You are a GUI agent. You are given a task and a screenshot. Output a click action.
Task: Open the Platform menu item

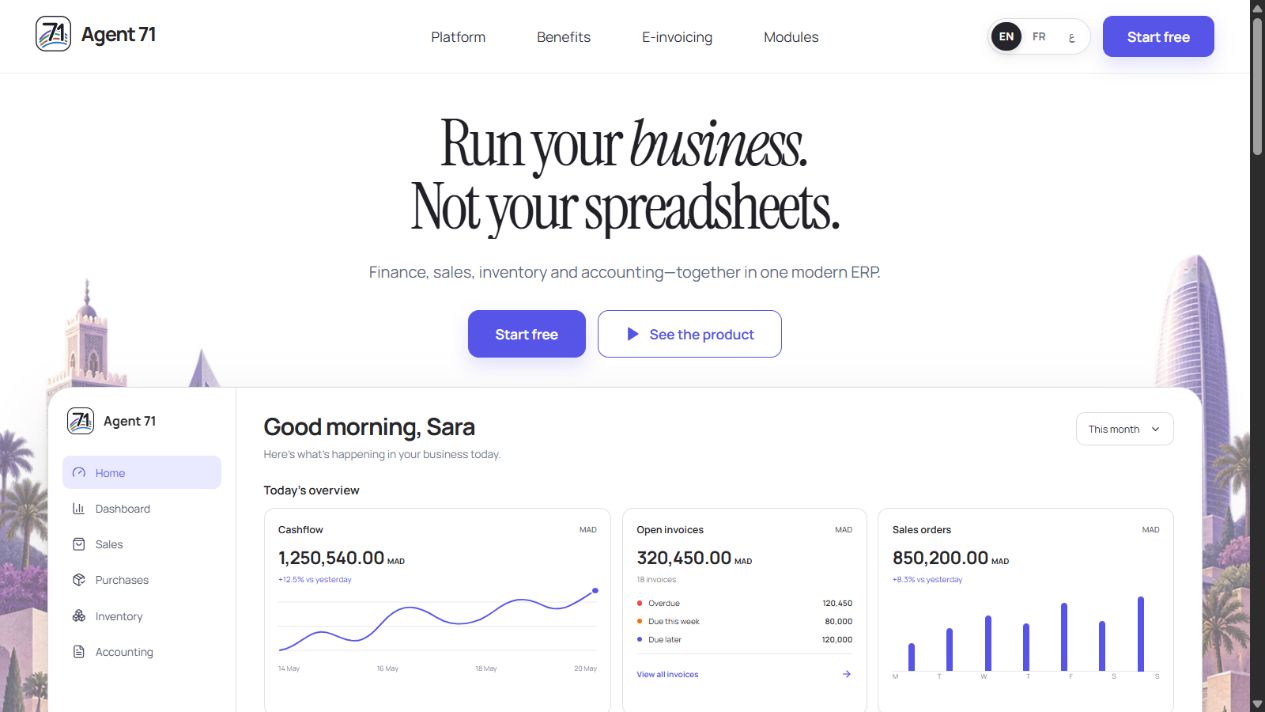tap(458, 37)
